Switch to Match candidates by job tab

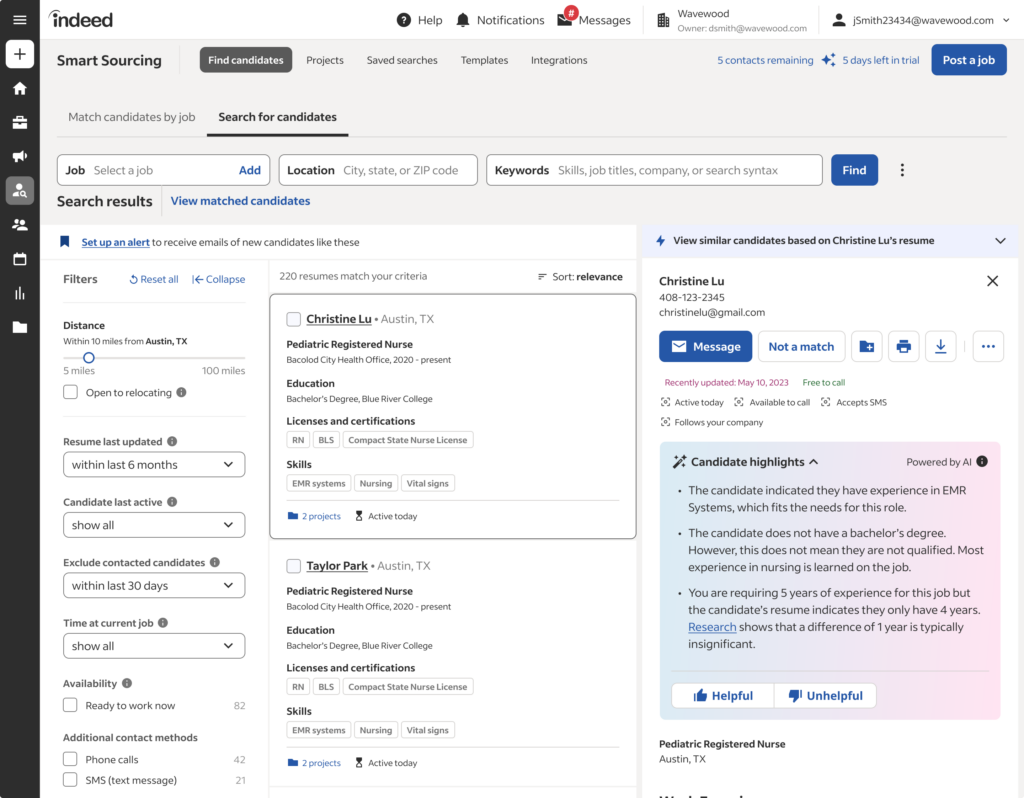point(131,116)
